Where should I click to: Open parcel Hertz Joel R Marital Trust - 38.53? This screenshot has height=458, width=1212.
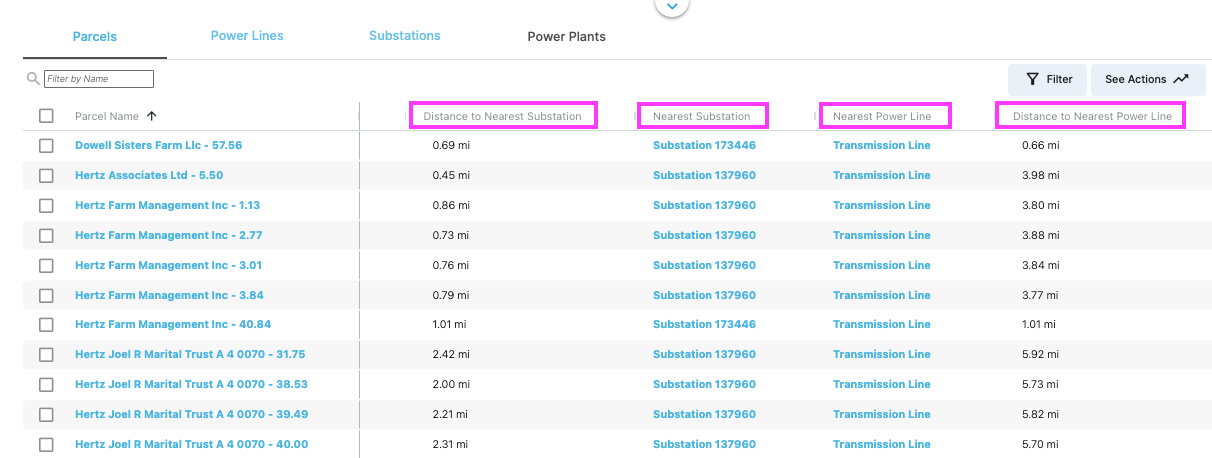point(191,385)
